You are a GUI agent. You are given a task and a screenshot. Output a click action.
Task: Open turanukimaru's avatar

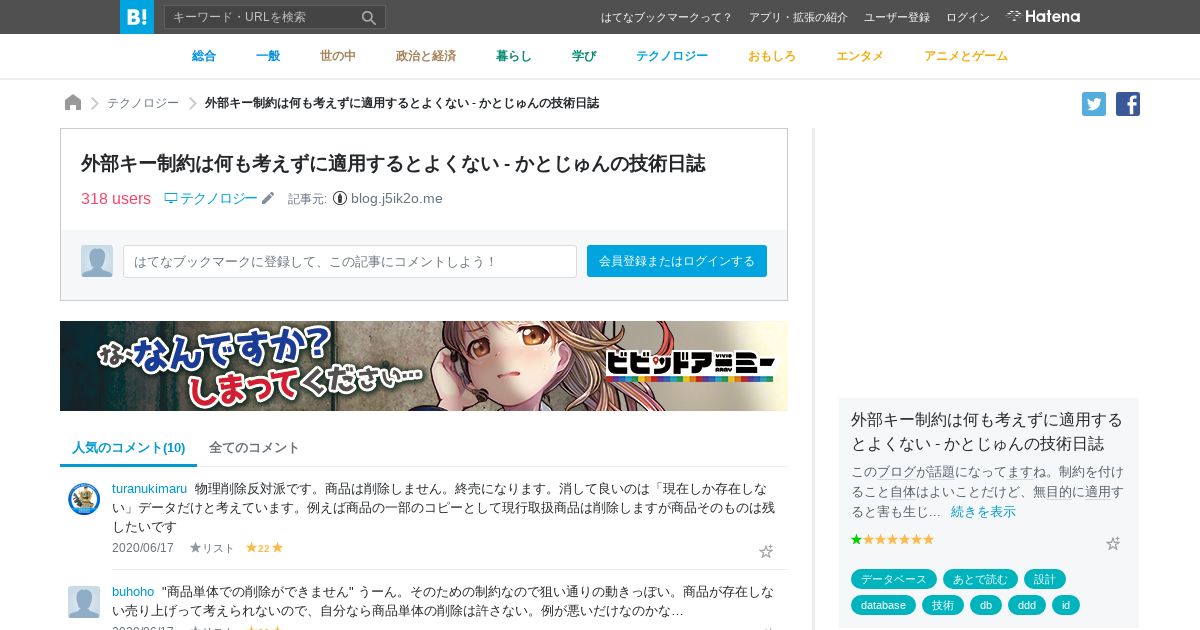(x=84, y=499)
